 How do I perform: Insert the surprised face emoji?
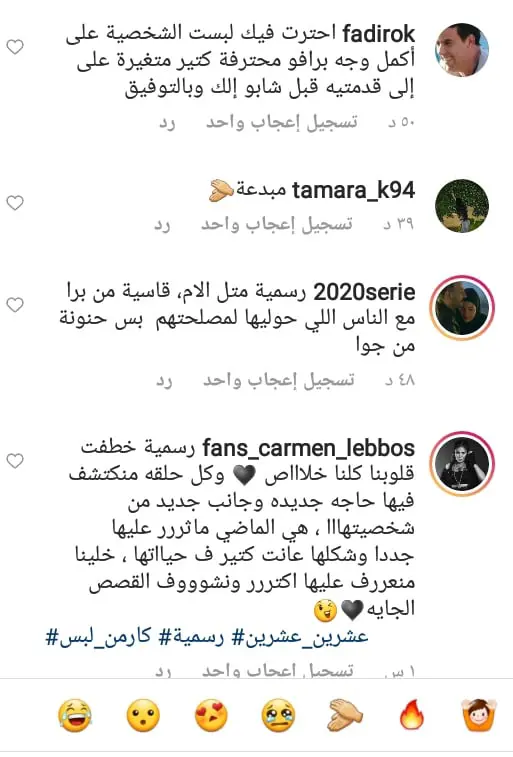[143, 715]
